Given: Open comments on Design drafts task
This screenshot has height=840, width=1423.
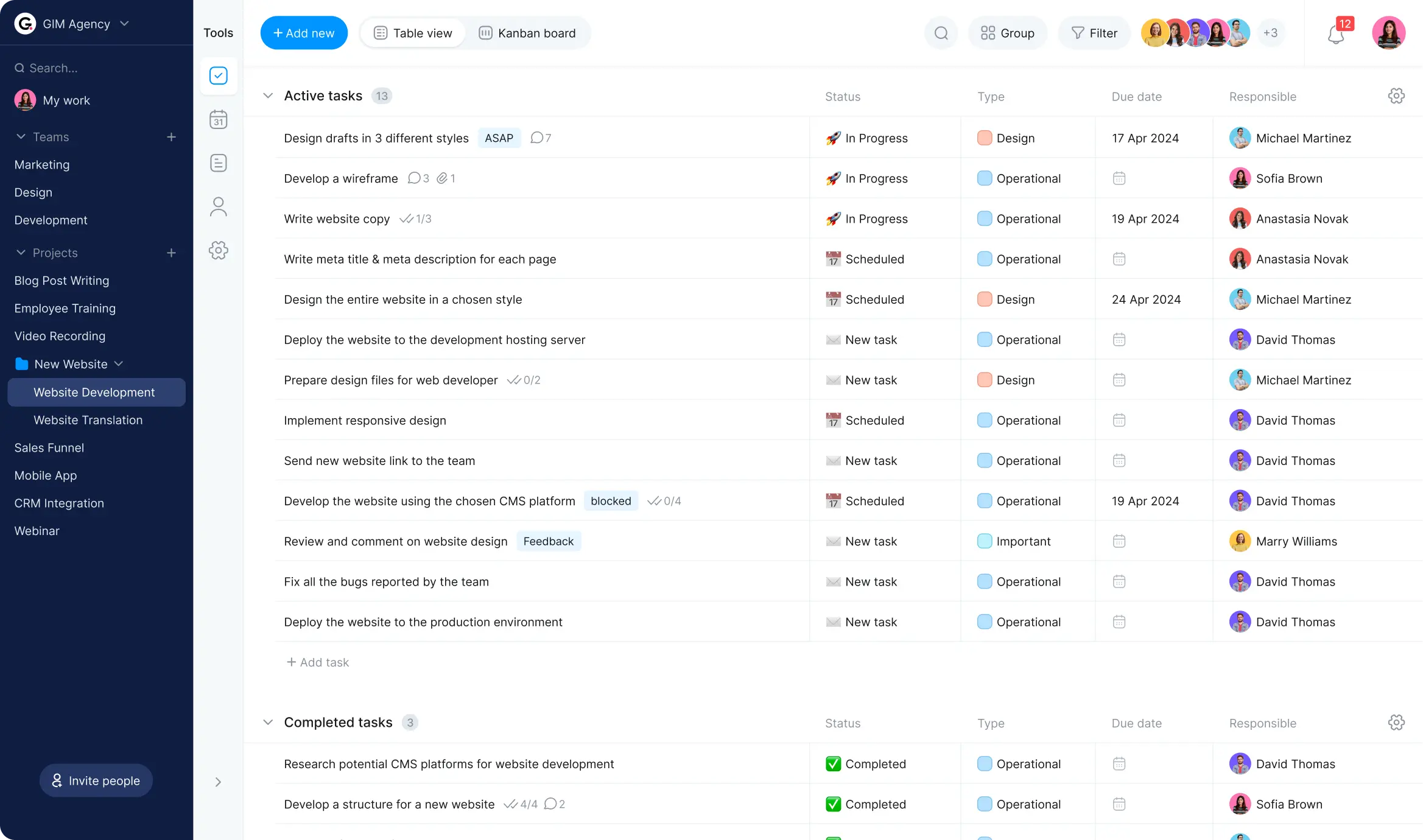Looking at the screenshot, I should pyautogui.click(x=541, y=138).
